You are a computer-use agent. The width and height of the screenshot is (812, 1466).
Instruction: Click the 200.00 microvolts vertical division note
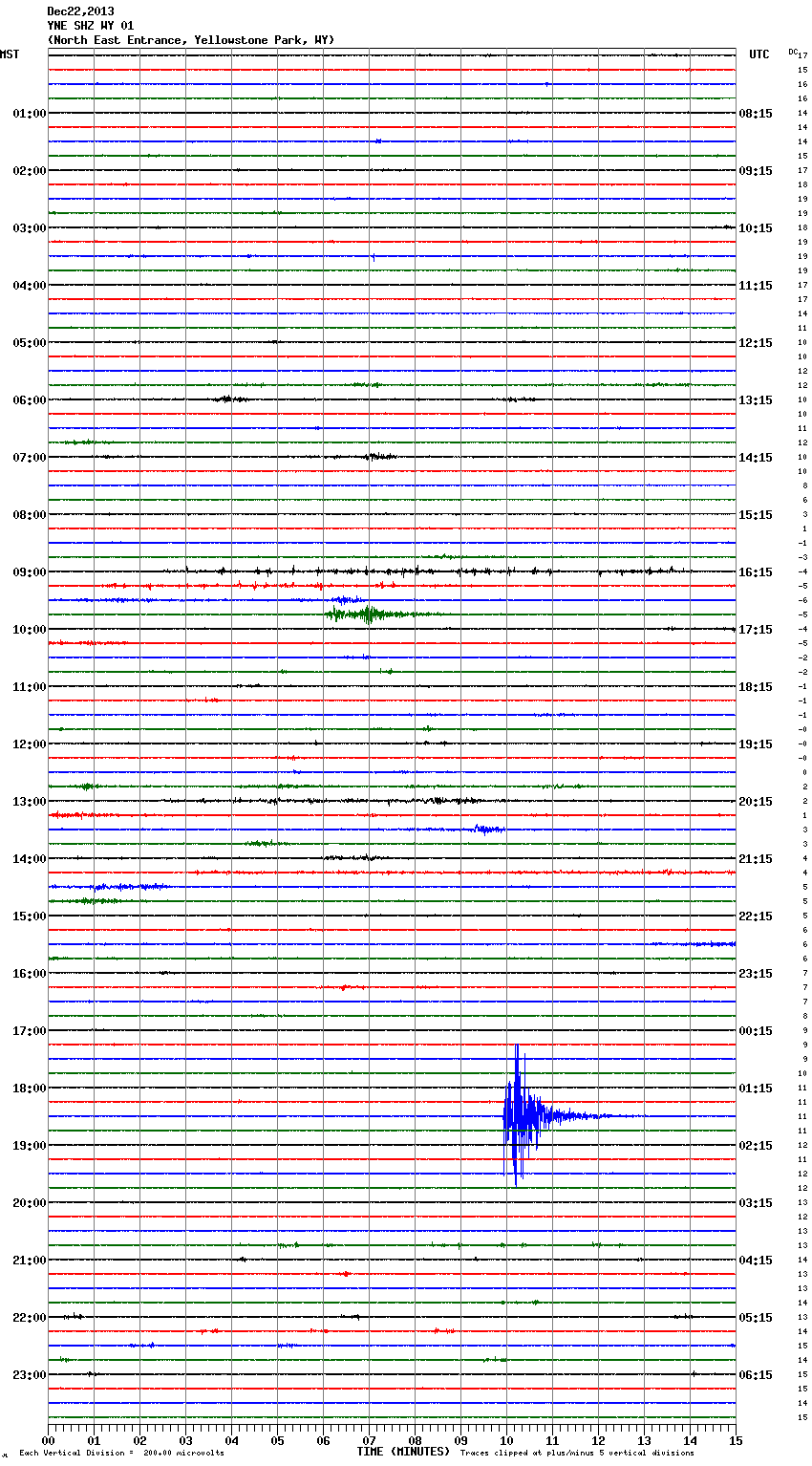coord(122,1454)
